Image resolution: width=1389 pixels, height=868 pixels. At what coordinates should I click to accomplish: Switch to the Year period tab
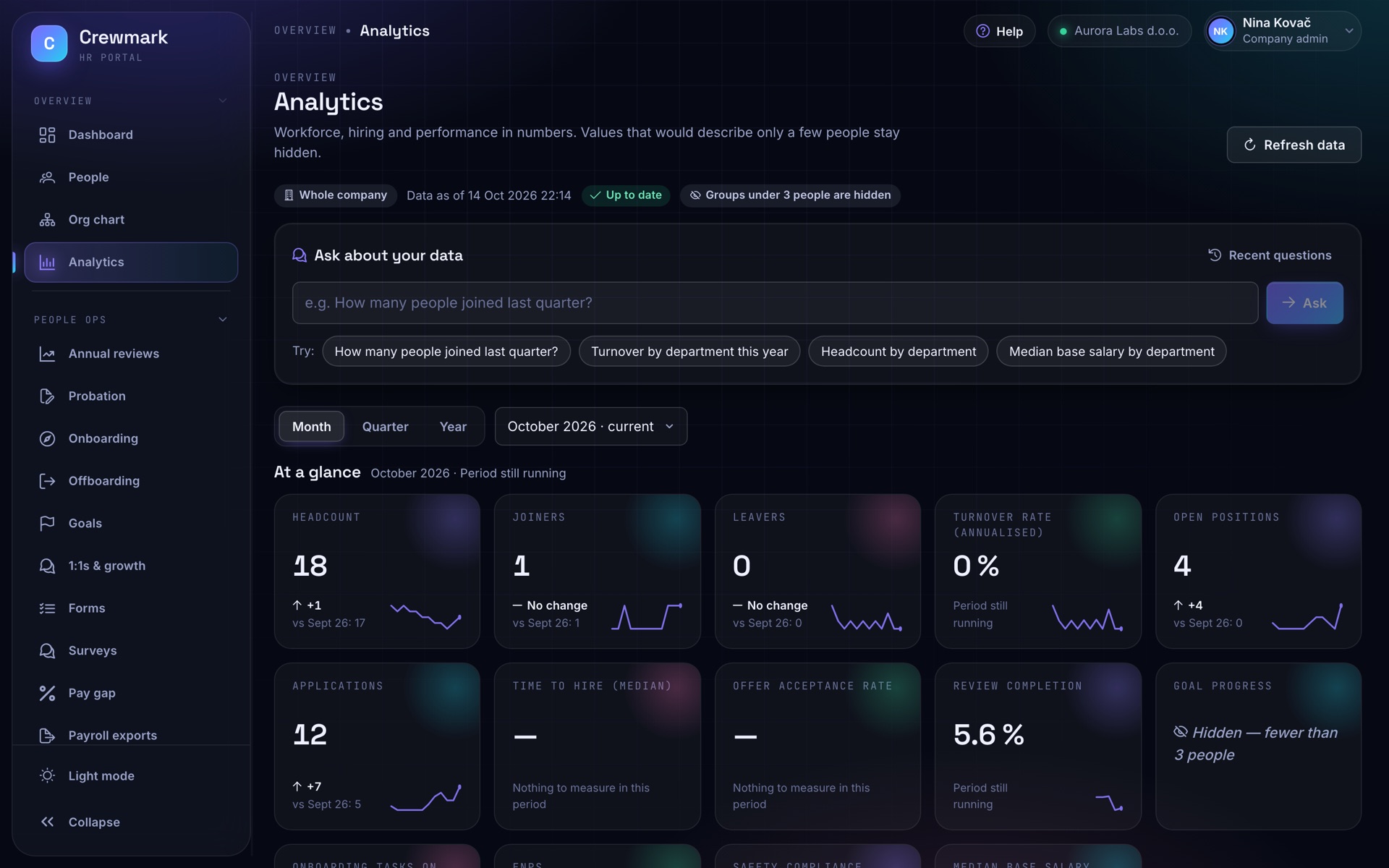pos(453,427)
